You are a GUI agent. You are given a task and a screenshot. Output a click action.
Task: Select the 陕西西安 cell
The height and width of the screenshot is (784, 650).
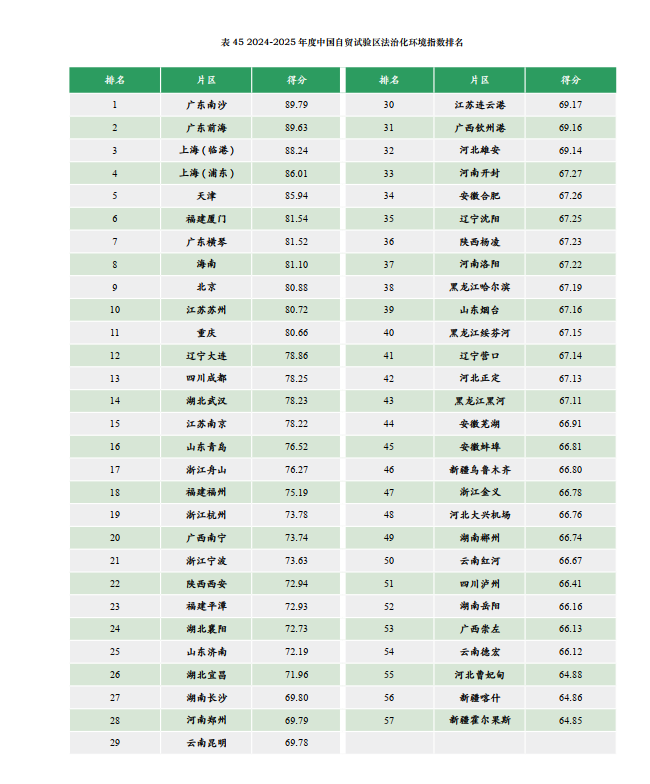[x=206, y=583]
